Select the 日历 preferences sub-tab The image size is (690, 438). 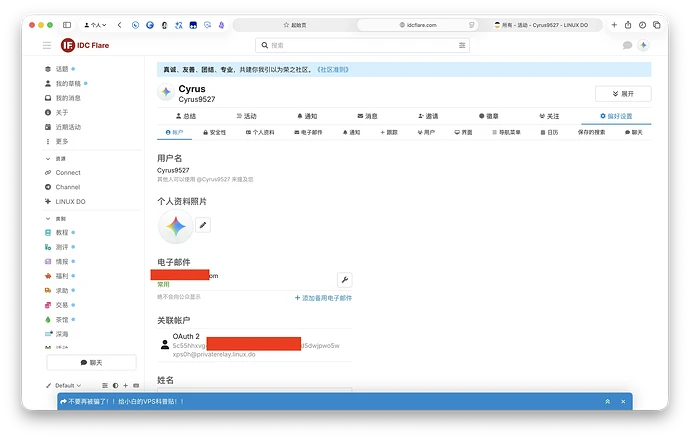[x=549, y=133]
